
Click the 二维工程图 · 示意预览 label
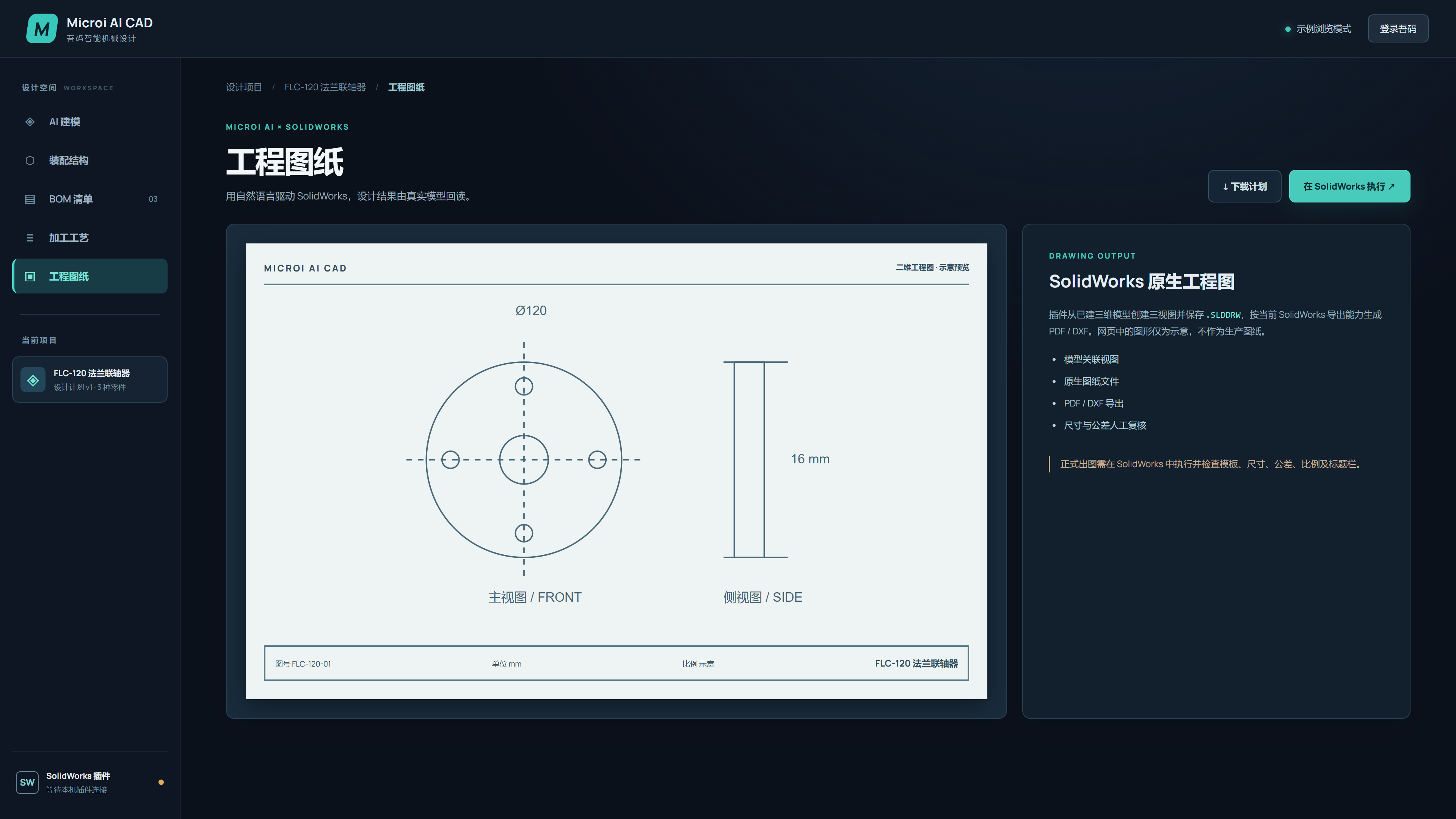coord(932,267)
